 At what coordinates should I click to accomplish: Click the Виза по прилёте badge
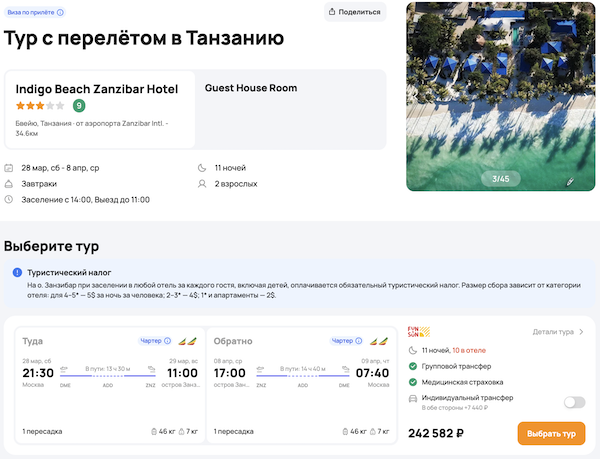click(34, 13)
